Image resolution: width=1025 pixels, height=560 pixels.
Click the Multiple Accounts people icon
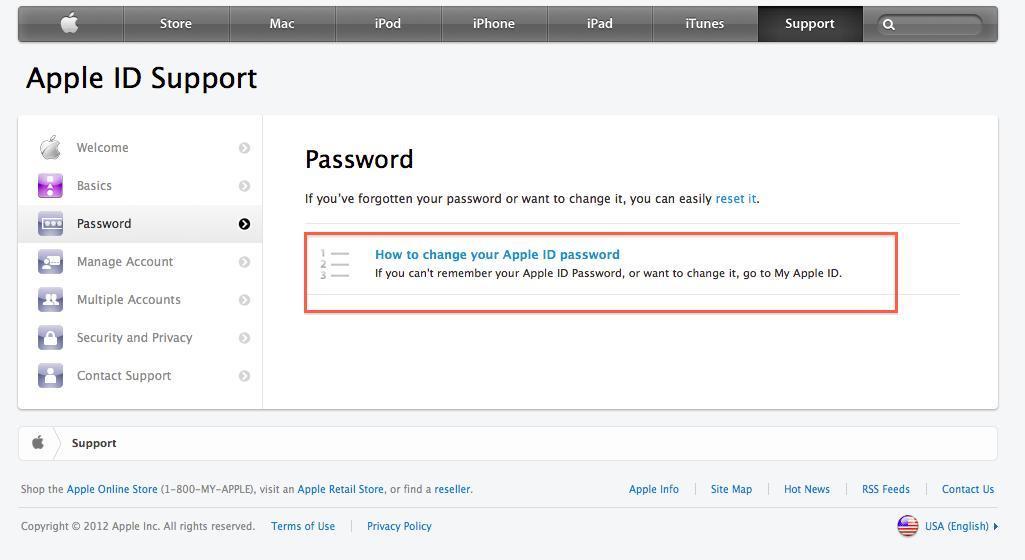coord(50,300)
